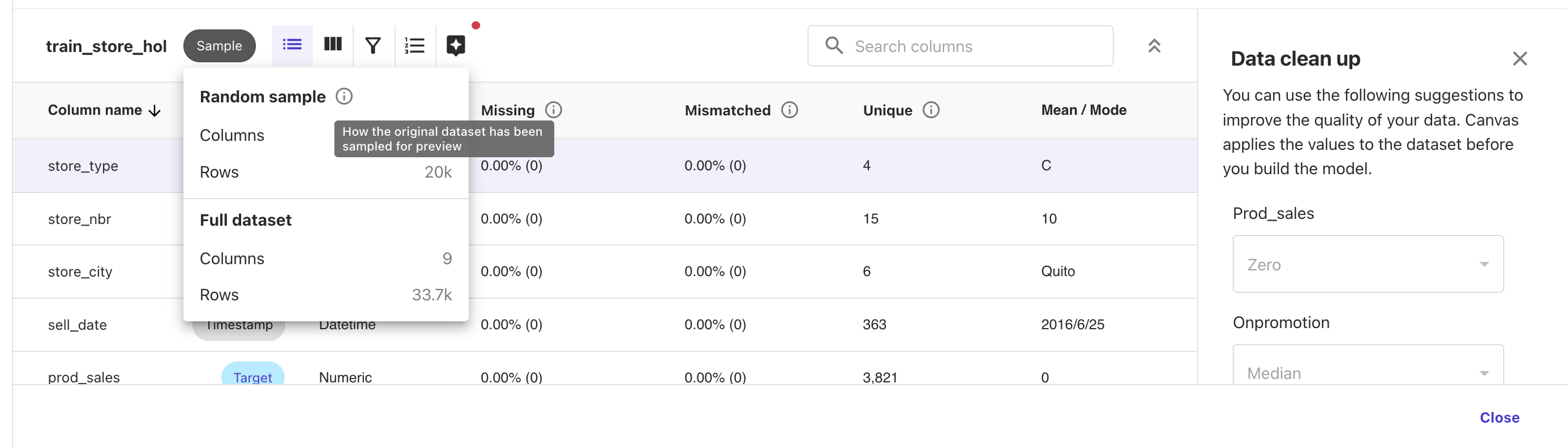This screenshot has width=1568, height=448.
Task: Click info icon beside Unique header
Action: (931, 110)
